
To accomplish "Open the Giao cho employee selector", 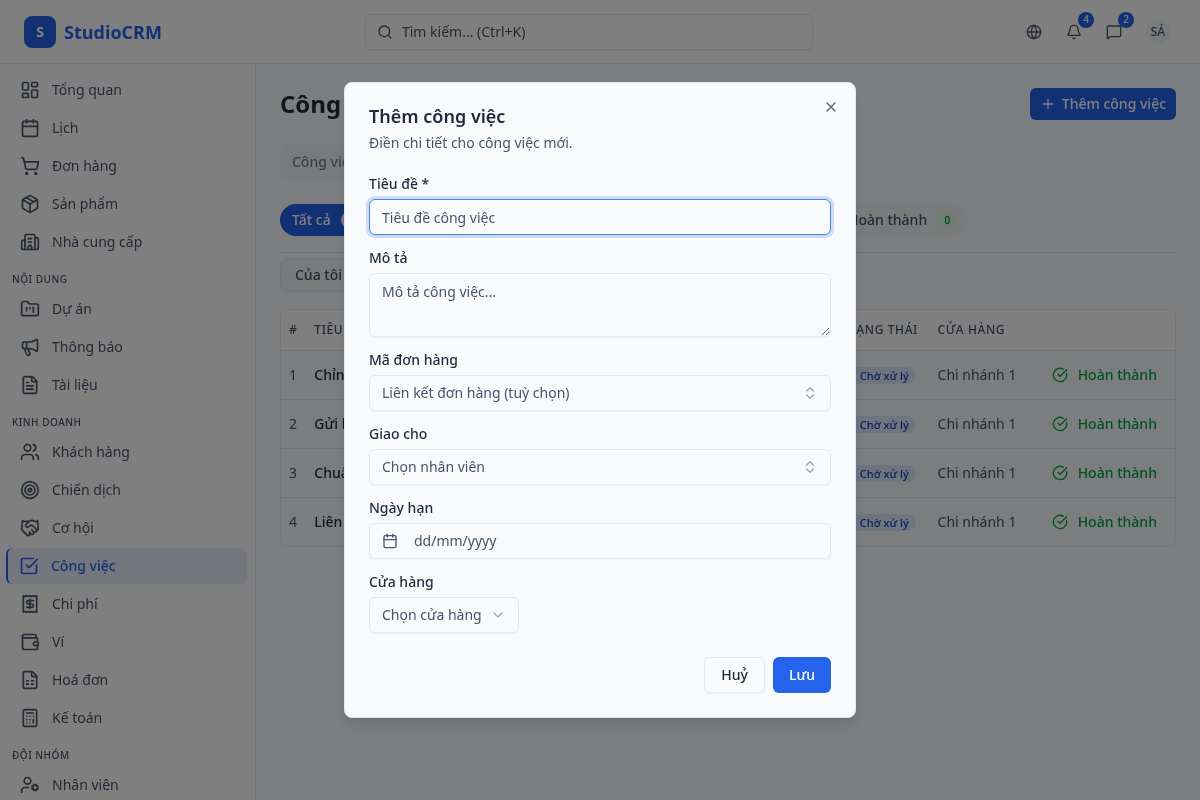I will click(x=599, y=467).
